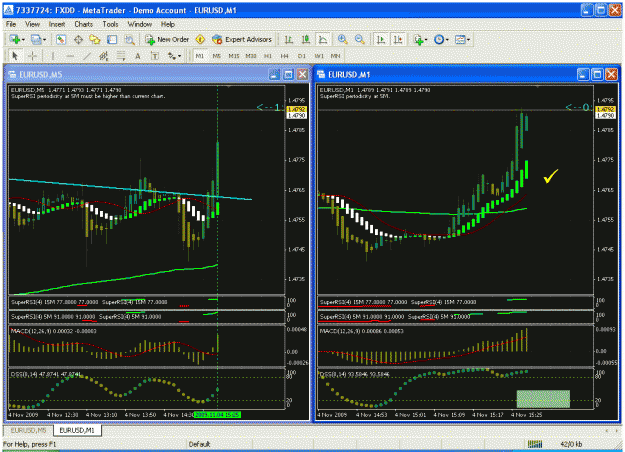Viewport: 625px width, 452px height.
Task: Click the Indicators list icon
Action: (418, 39)
